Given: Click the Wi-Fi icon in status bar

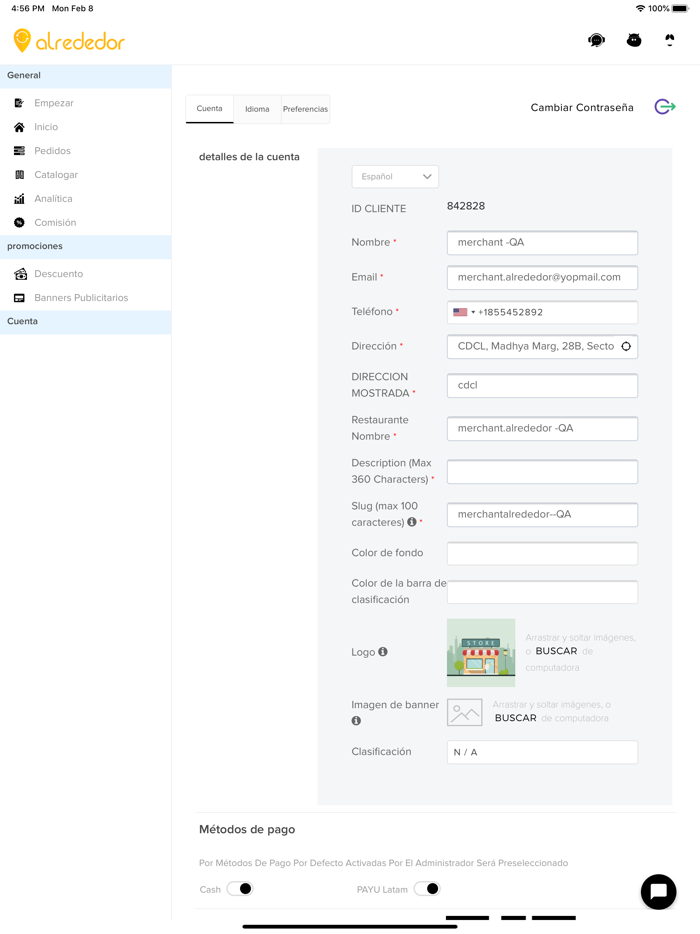Looking at the screenshot, I should pos(640,8).
